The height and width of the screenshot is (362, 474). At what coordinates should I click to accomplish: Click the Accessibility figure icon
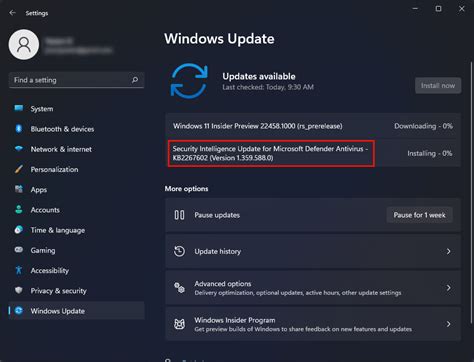19,270
